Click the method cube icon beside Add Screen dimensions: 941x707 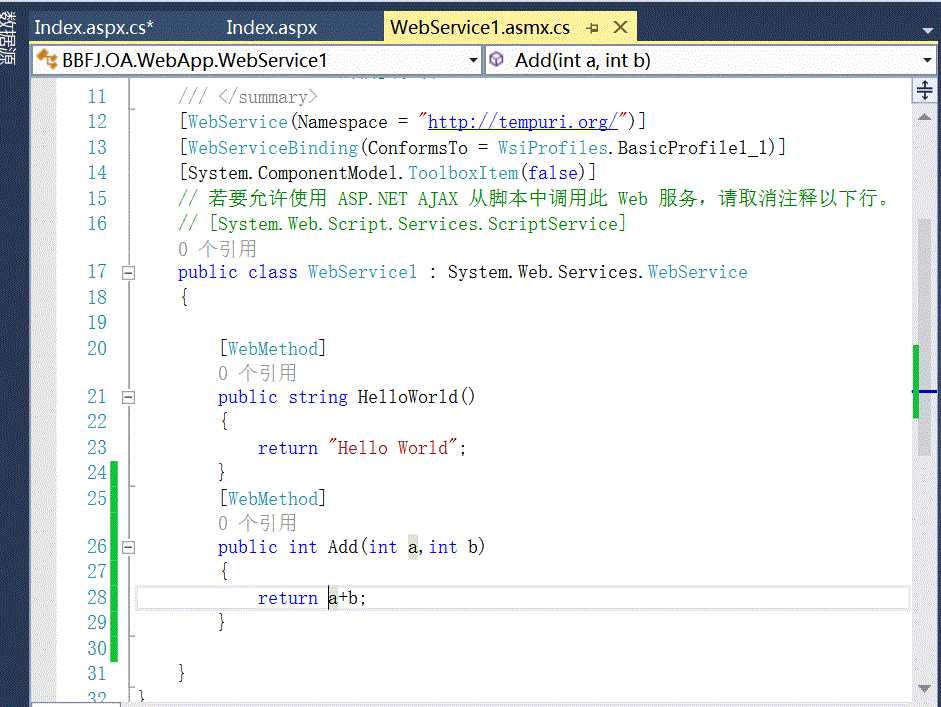pos(497,59)
